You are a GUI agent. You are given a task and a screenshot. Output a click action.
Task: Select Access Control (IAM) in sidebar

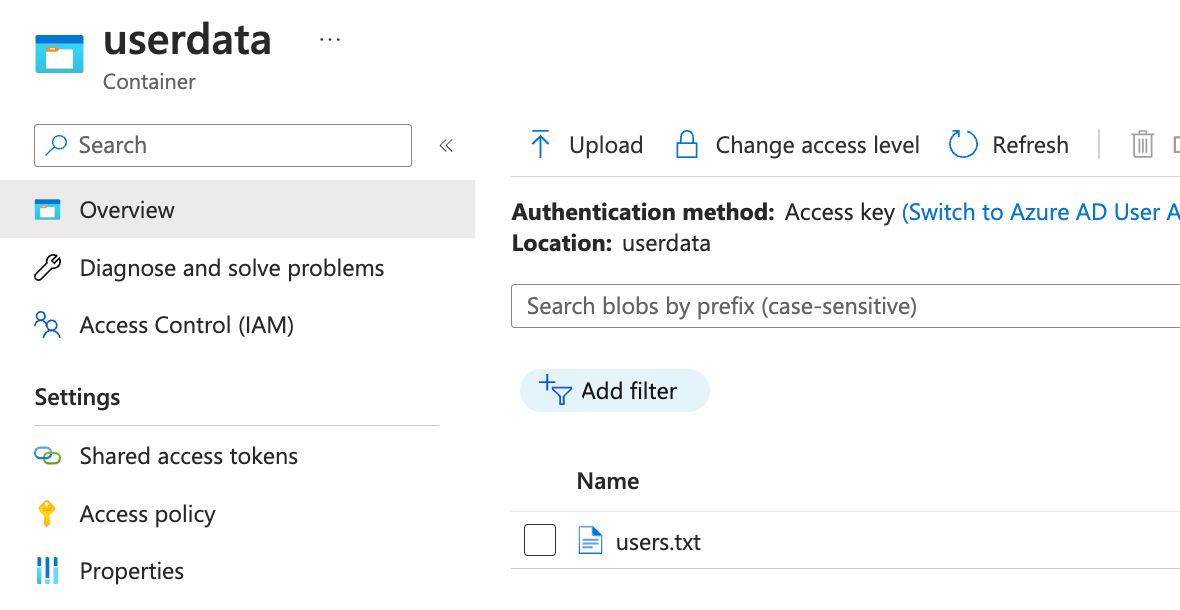pos(186,325)
